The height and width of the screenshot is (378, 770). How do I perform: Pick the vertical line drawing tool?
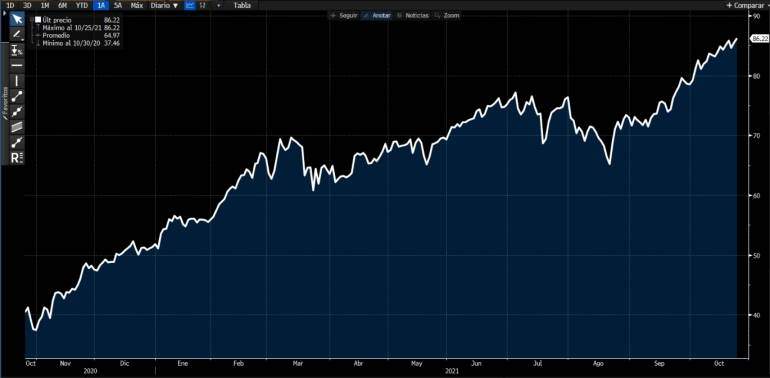point(17,81)
